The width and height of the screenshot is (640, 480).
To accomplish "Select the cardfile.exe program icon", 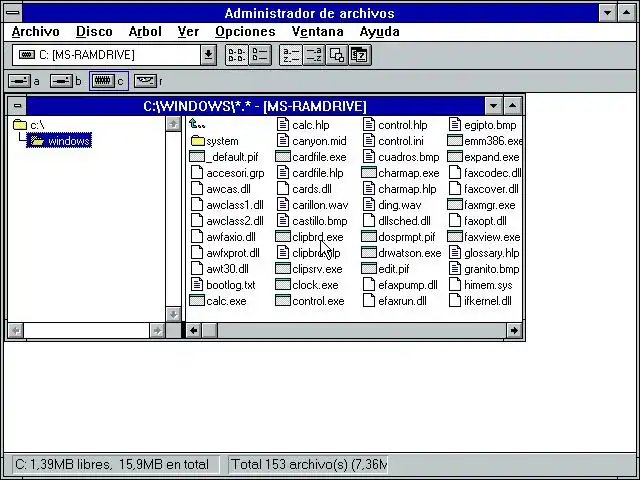I will point(283,157).
